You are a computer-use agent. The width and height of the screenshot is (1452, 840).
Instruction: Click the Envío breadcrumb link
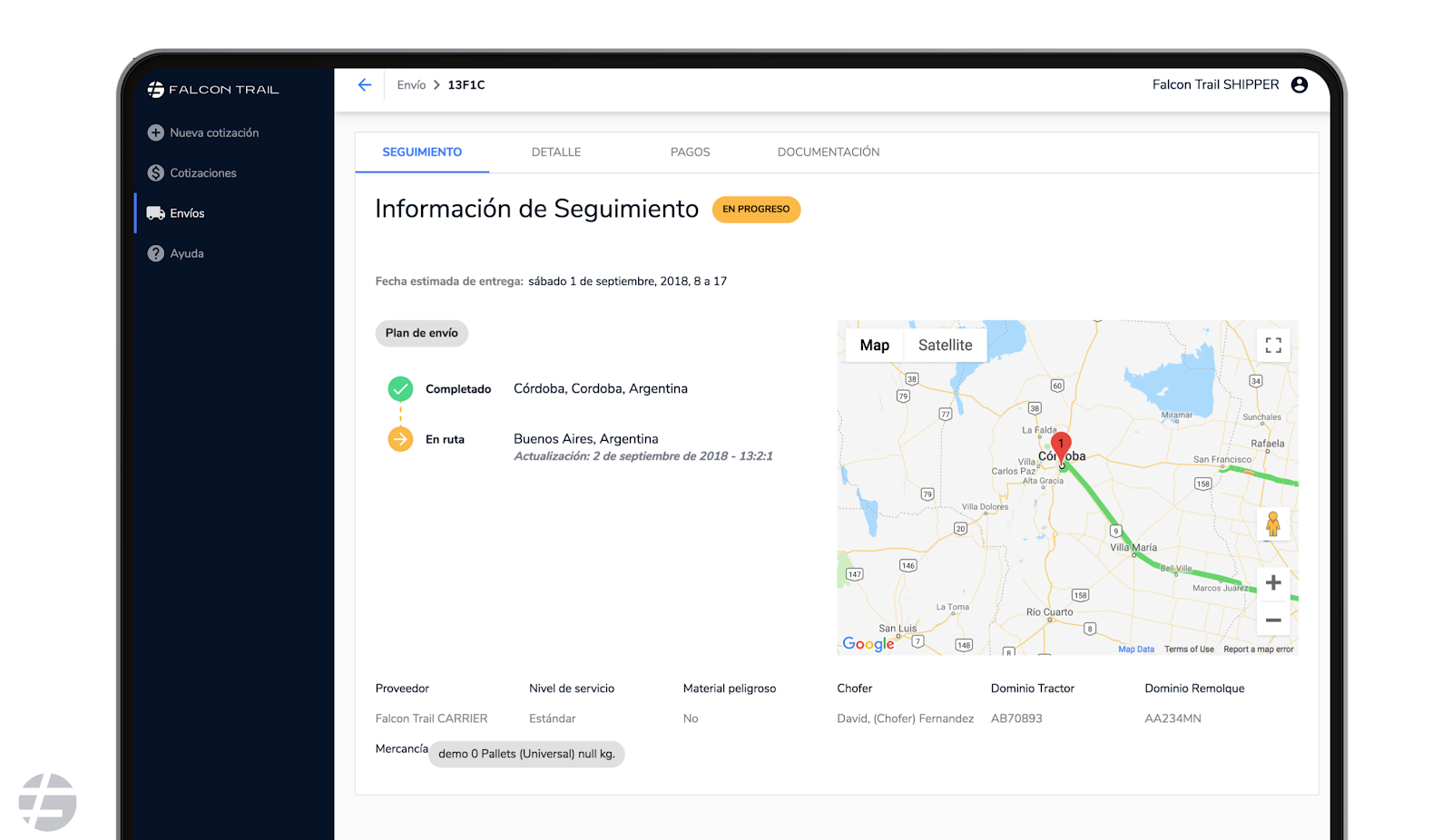411,85
